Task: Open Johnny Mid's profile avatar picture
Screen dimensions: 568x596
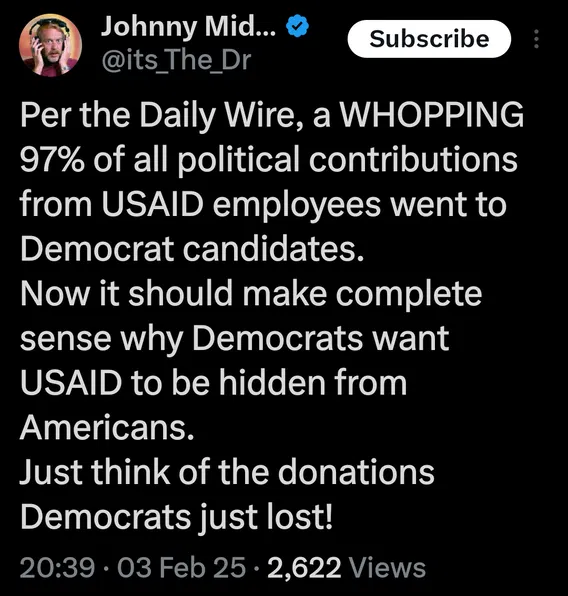Action: pos(50,45)
